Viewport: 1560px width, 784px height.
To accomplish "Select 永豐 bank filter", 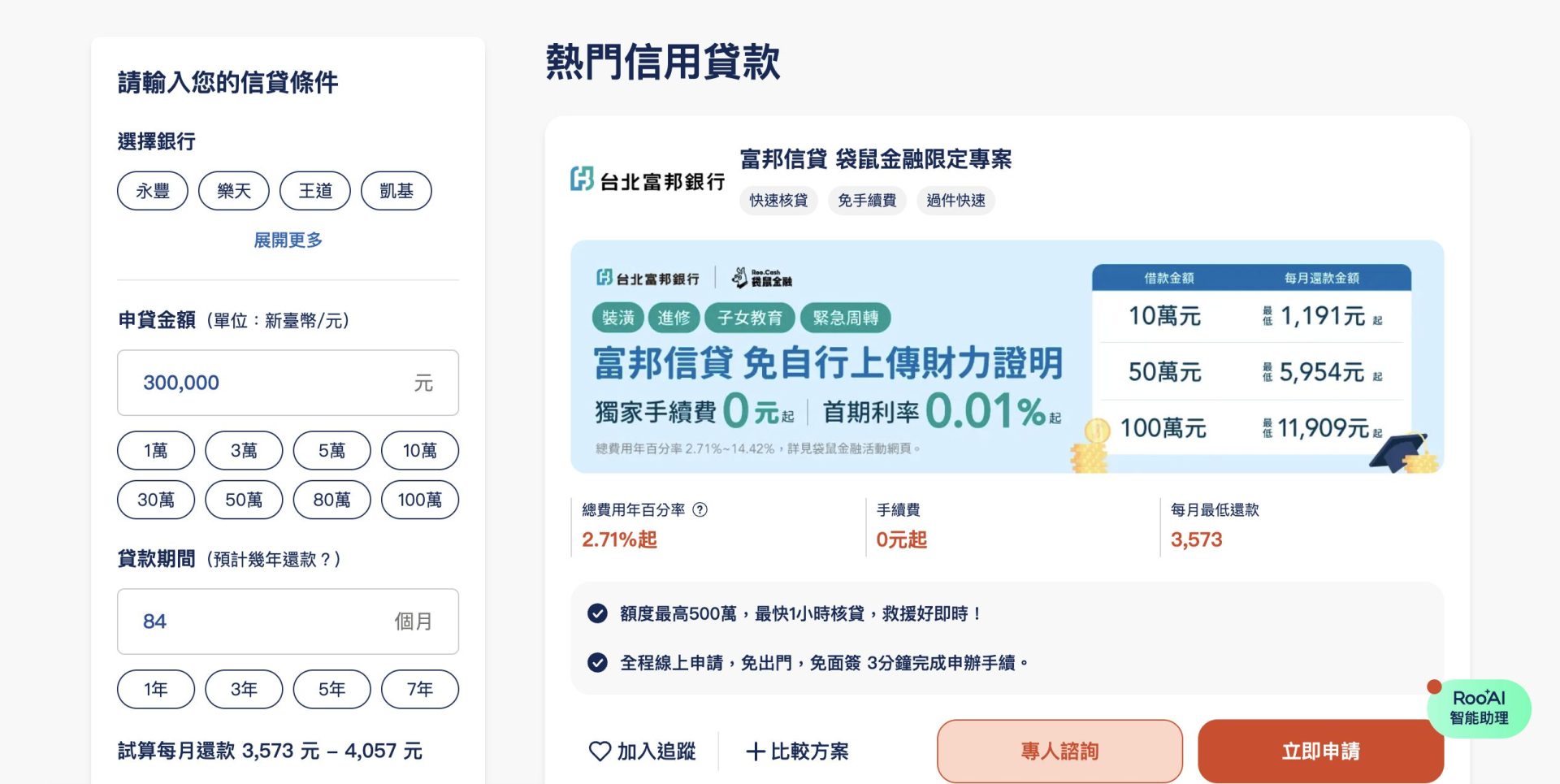I will [x=153, y=191].
